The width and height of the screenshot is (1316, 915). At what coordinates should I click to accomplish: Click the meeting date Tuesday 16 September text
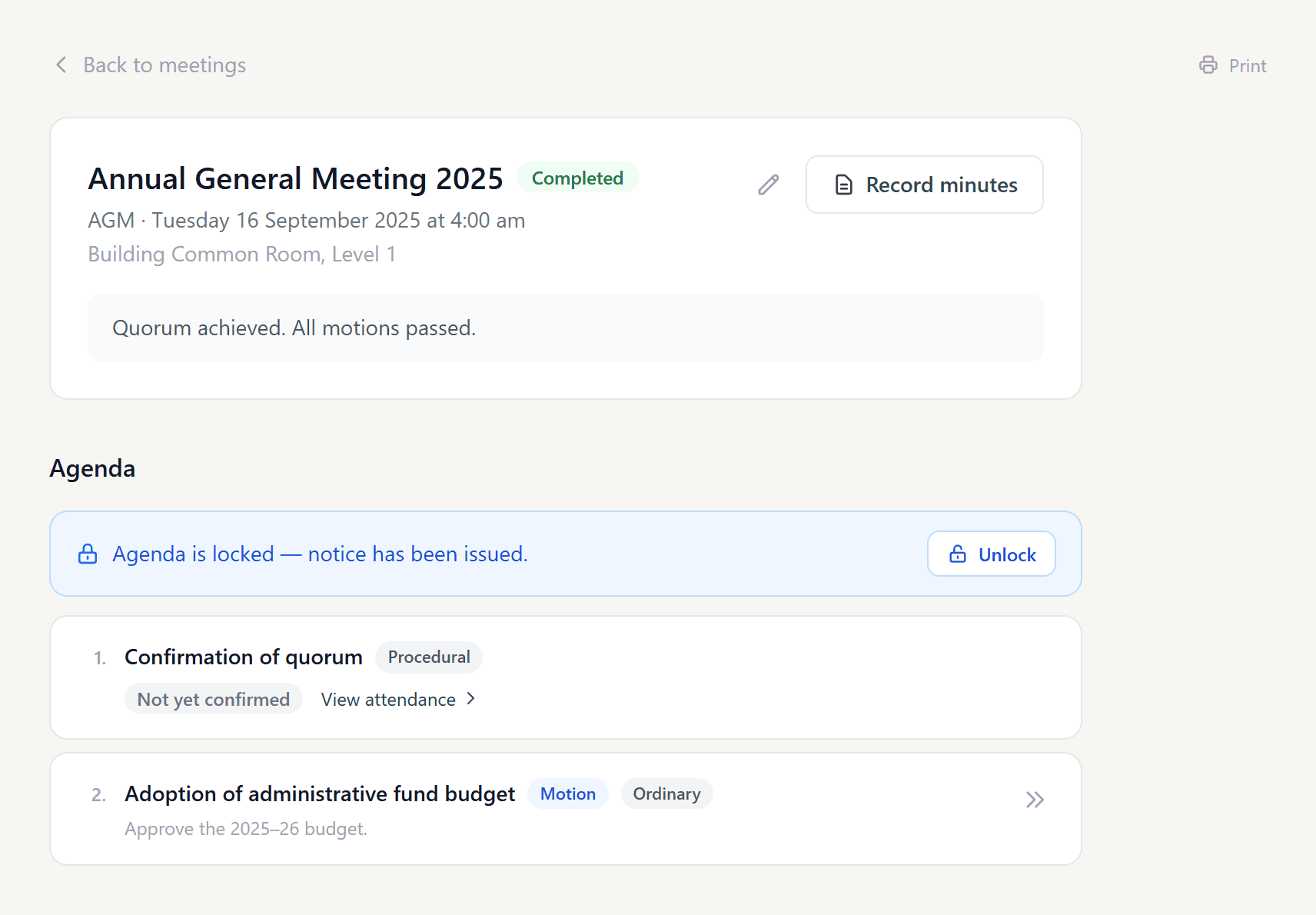pos(338,221)
